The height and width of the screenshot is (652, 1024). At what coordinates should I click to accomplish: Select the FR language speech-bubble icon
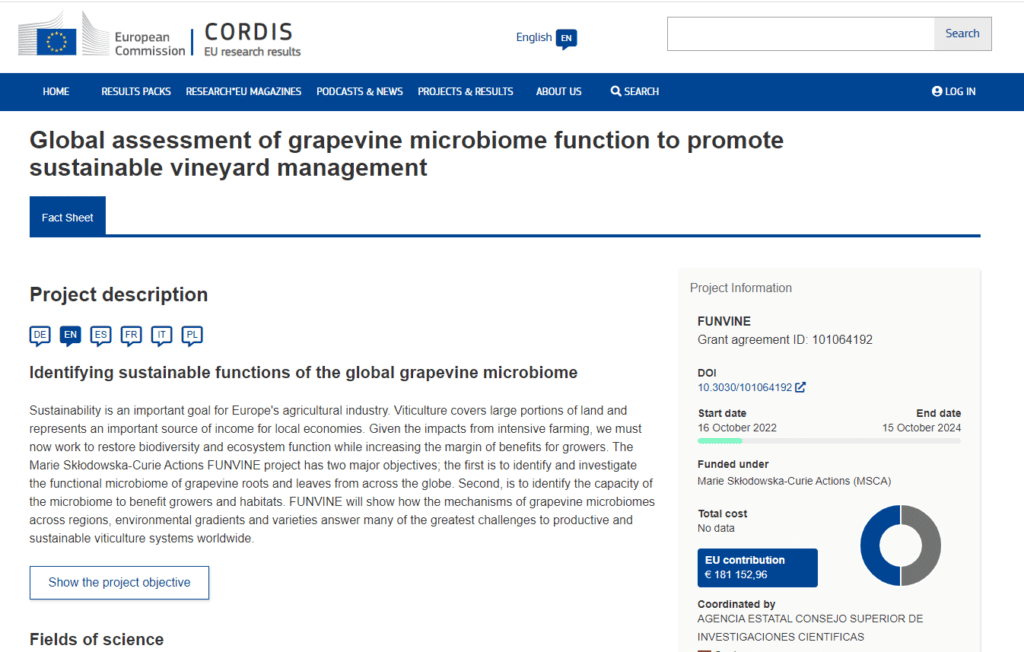click(131, 335)
